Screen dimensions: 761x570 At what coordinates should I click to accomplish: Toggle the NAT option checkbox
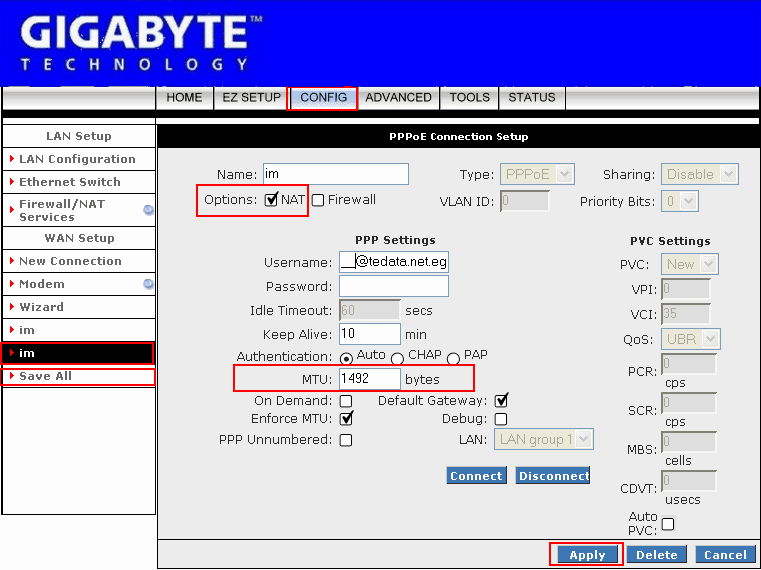271,200
